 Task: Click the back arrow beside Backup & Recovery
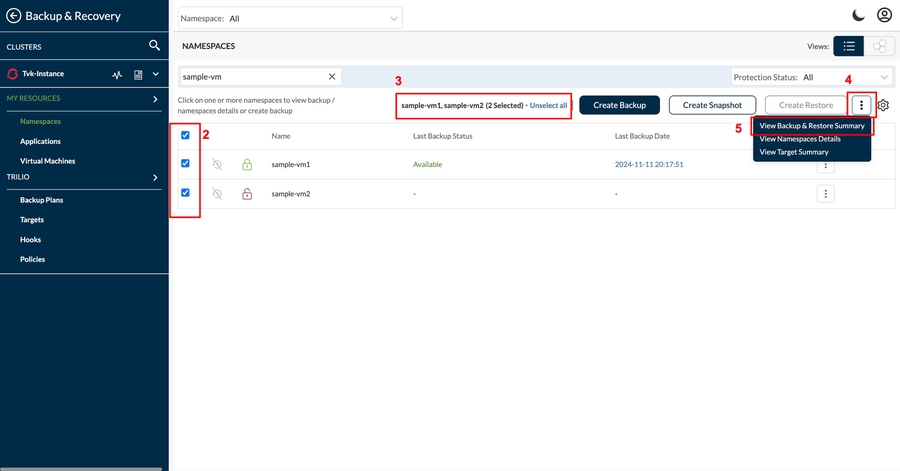[x=14, y=15]
